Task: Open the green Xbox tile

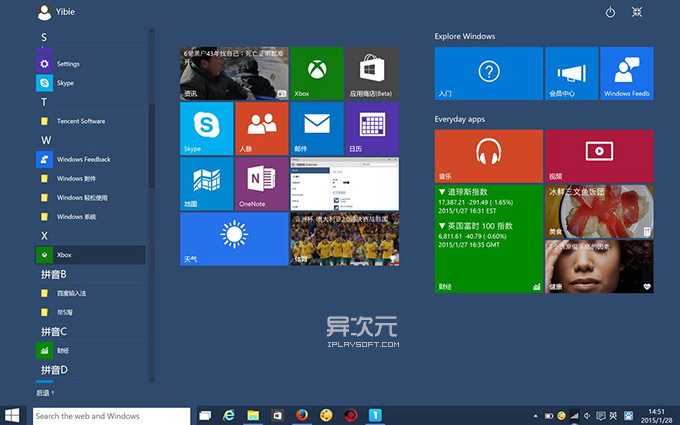Action: [317, 73]
